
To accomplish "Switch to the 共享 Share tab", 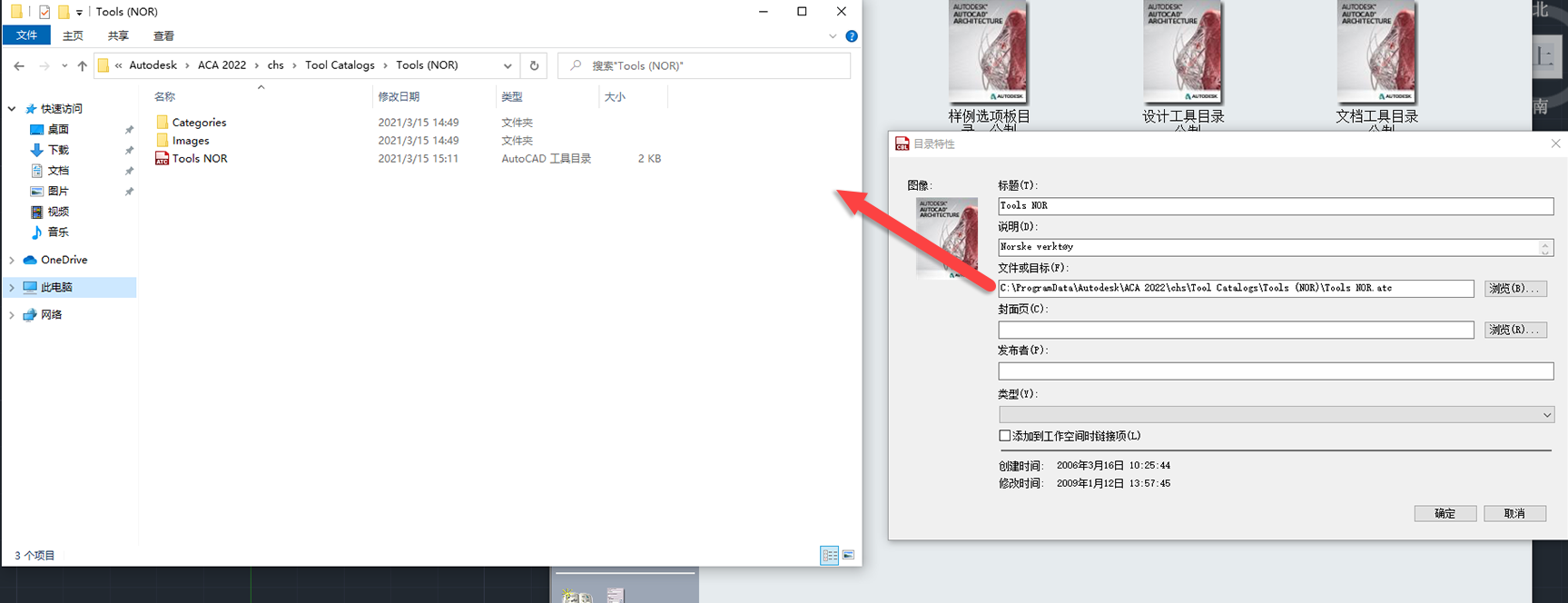I will [x=118, y=36].
